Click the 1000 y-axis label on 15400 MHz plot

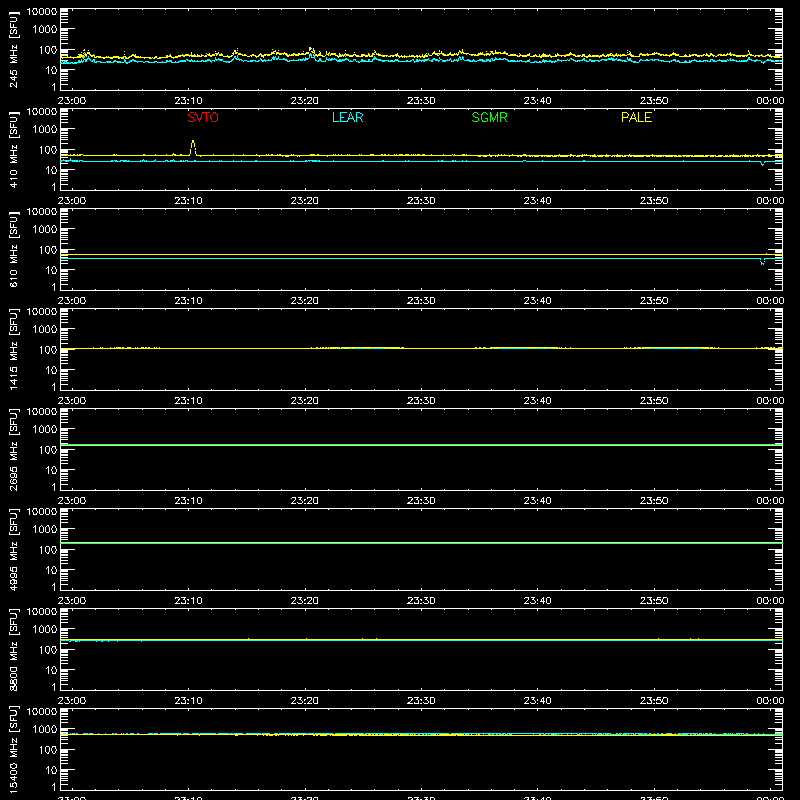pos(45,730)
